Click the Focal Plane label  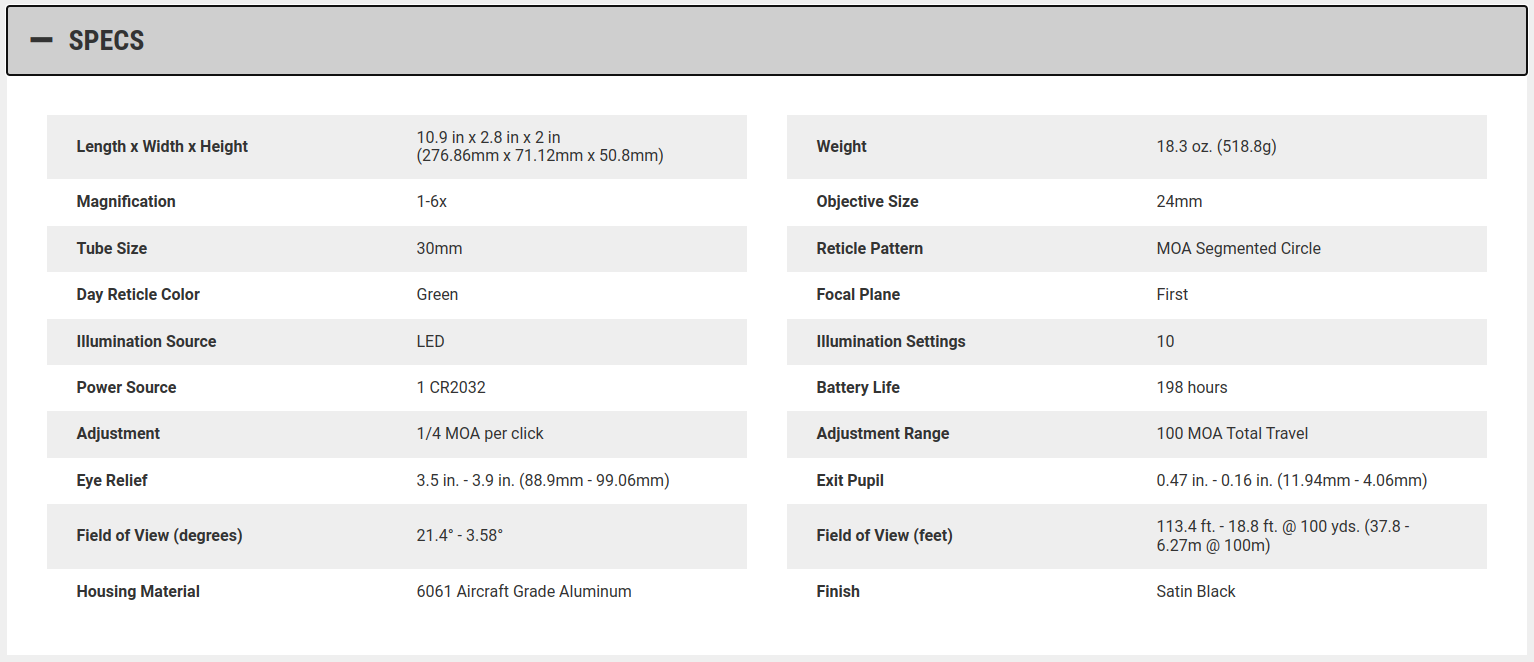[858, 295]
